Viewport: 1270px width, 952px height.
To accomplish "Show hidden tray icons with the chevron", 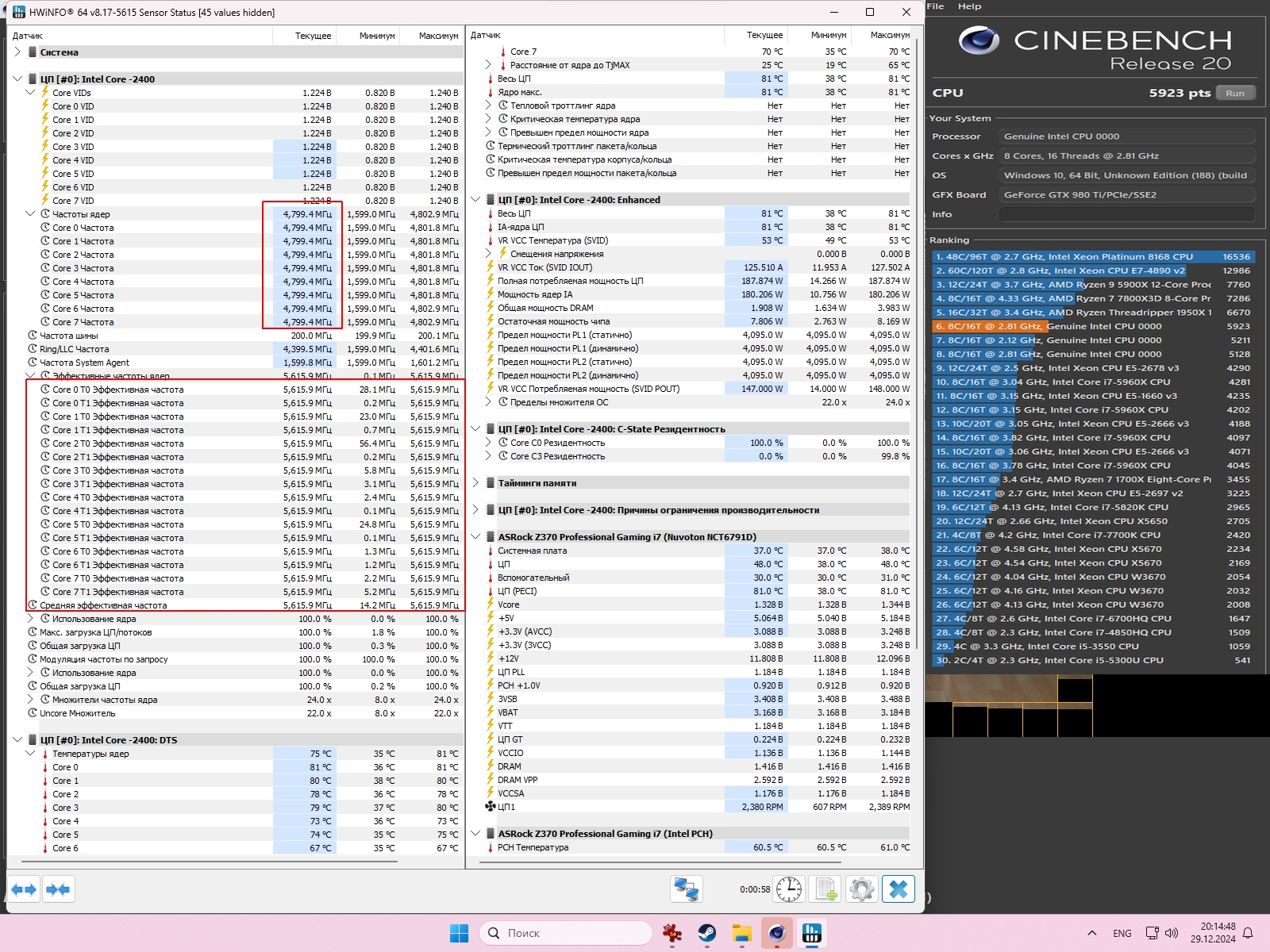I will (1092, 934).
